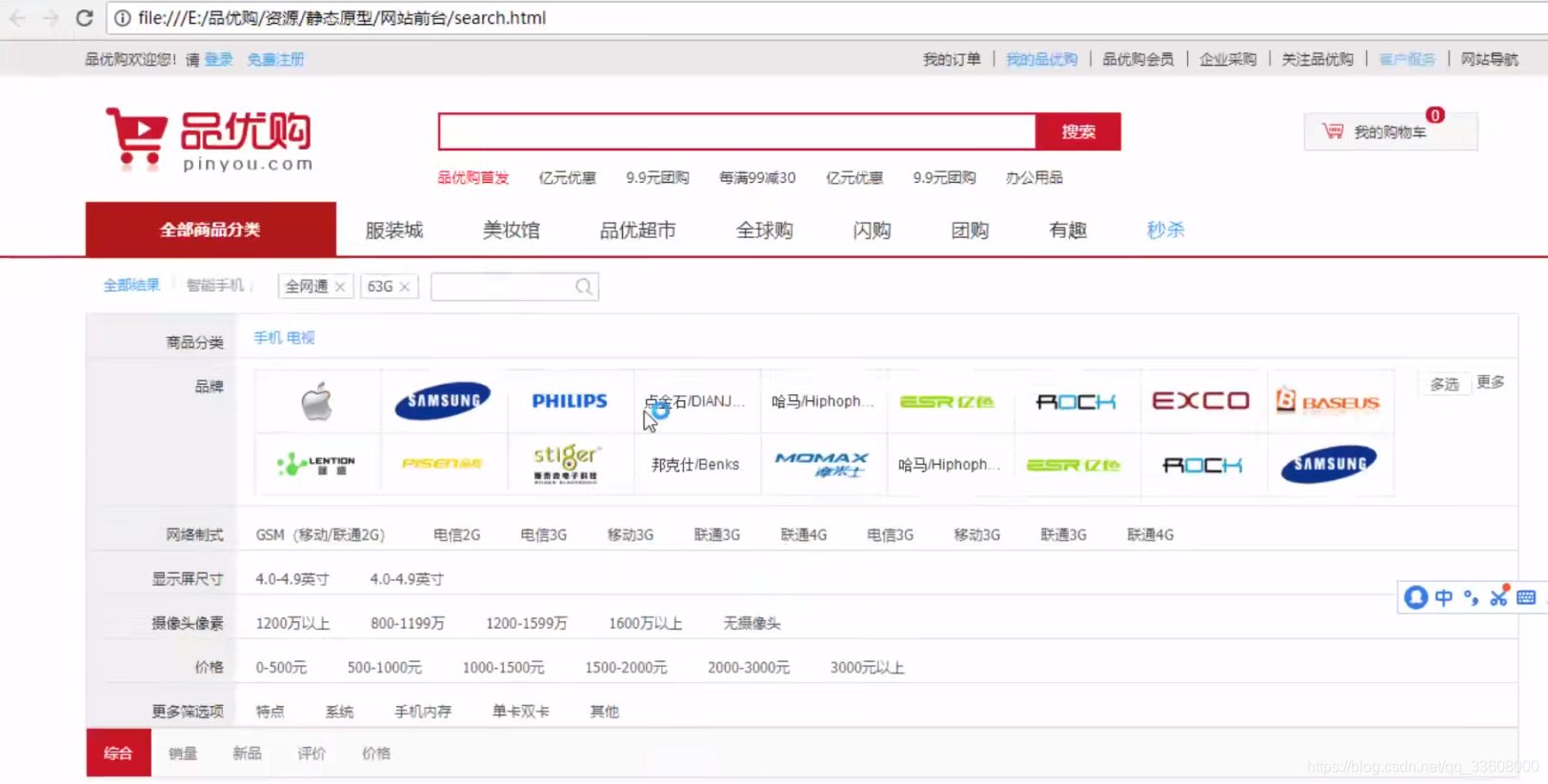
Task: Click the shopping cart icon
Action: 1333,131
